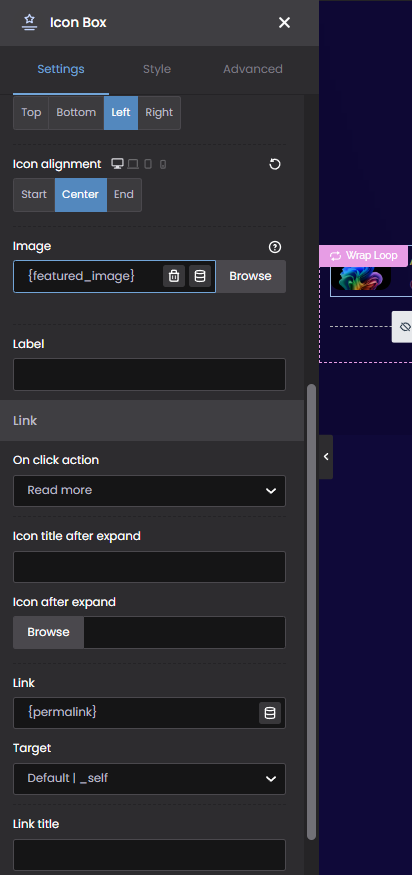Open help tooltip next to Image
This screenshot has height=875, width=412.
click(275, 247)
